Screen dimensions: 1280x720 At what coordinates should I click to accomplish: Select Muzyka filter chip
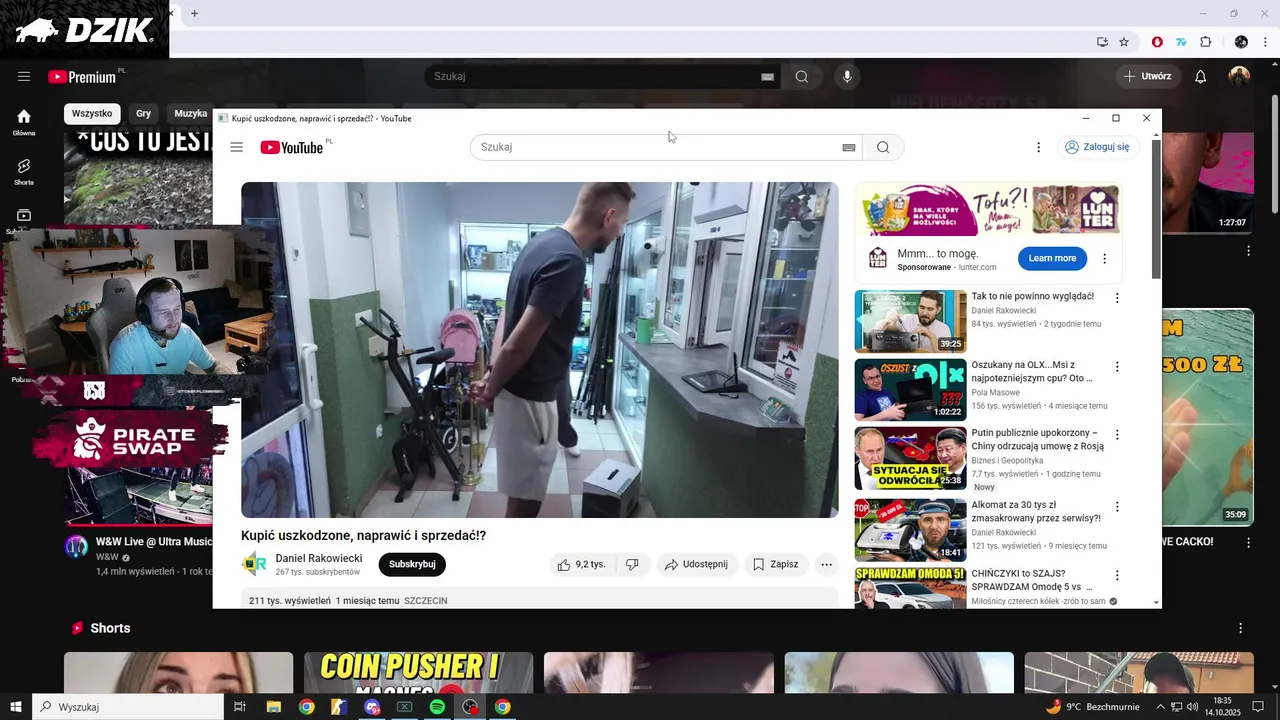190,114
